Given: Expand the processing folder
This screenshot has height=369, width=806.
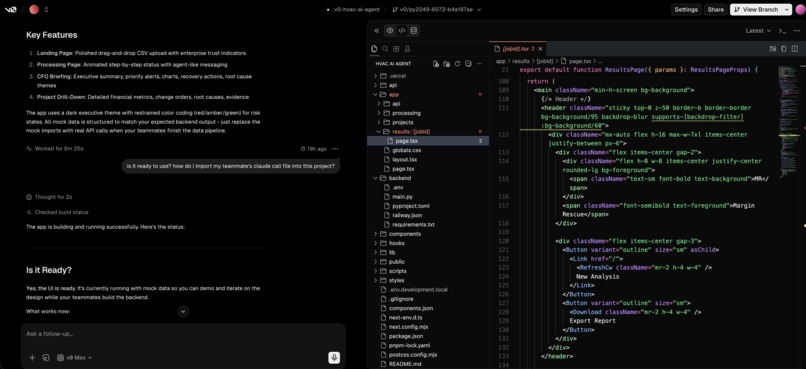Looking at the screenshot, I should point(428,113).
